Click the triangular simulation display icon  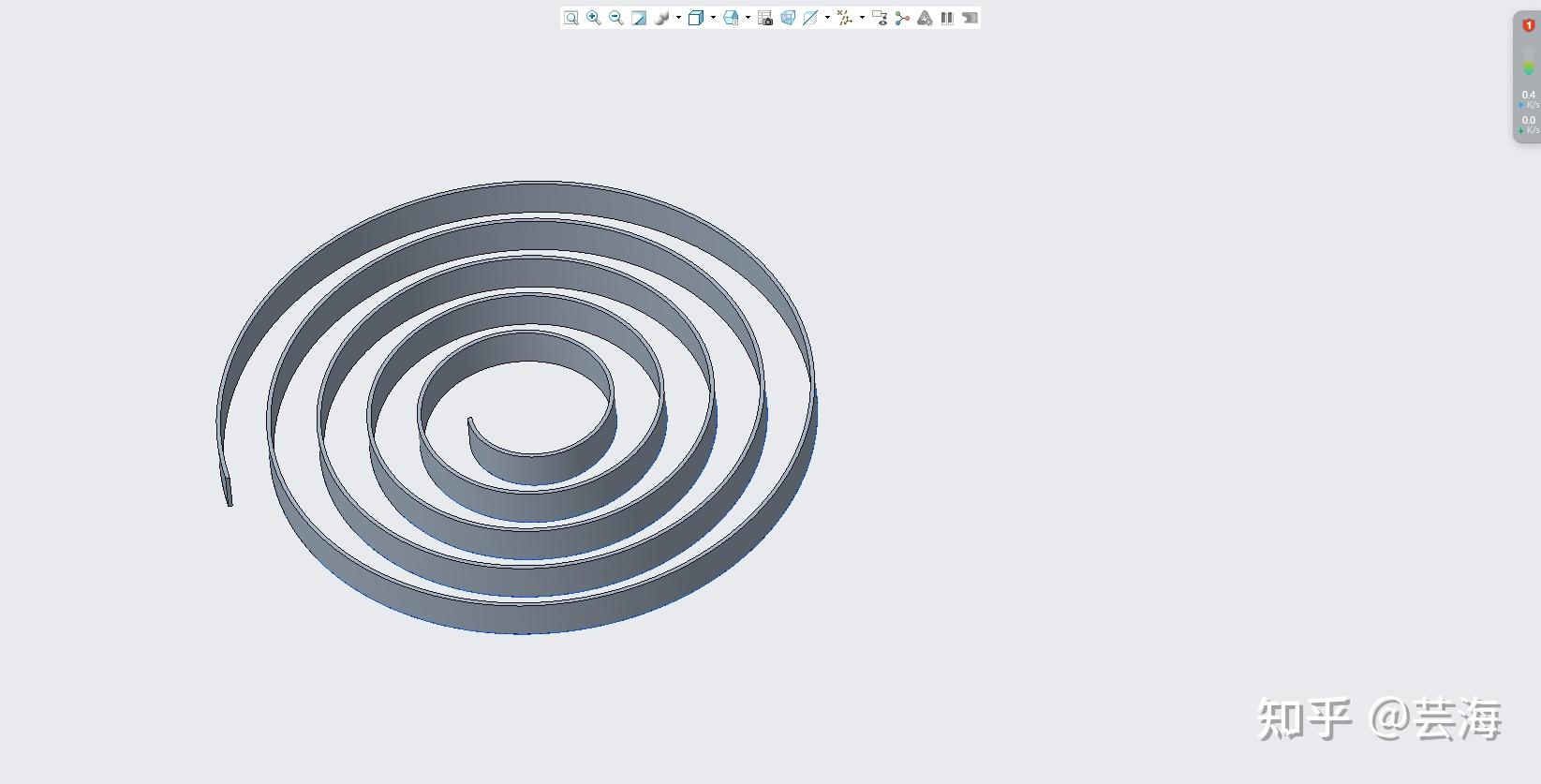[925, 18]
